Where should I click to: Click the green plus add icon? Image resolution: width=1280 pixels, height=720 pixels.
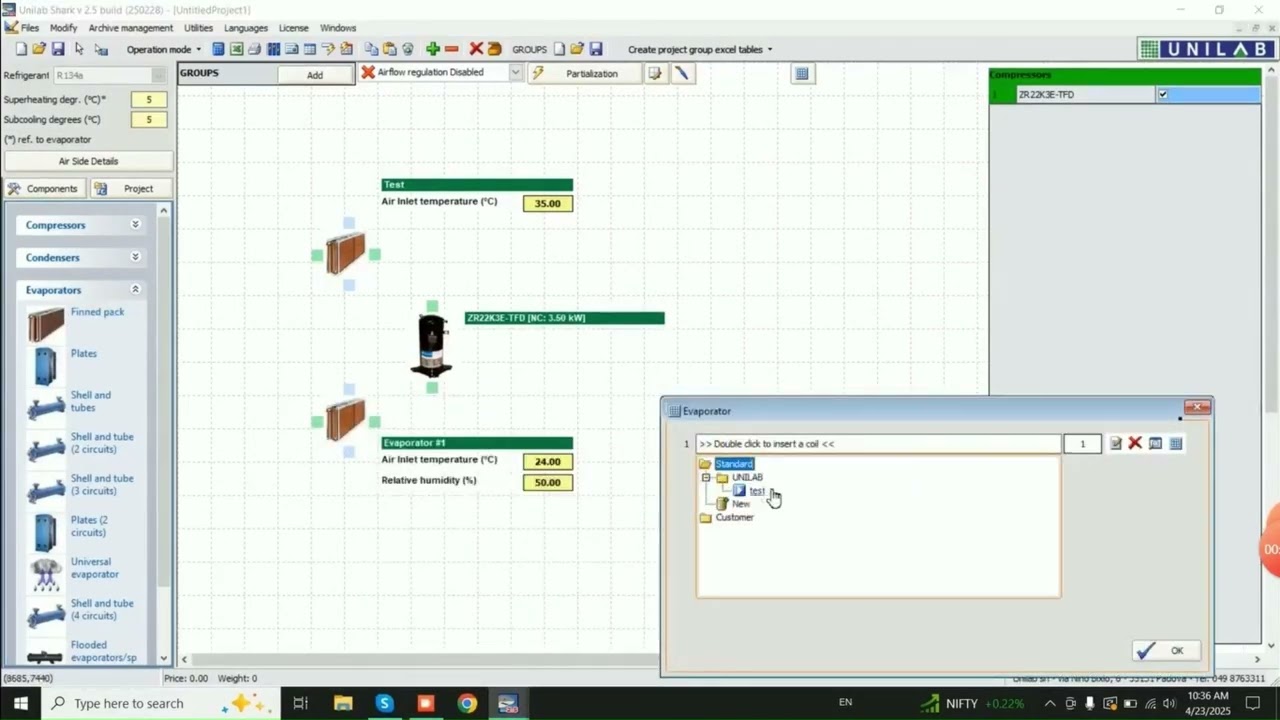coord(433,49)
